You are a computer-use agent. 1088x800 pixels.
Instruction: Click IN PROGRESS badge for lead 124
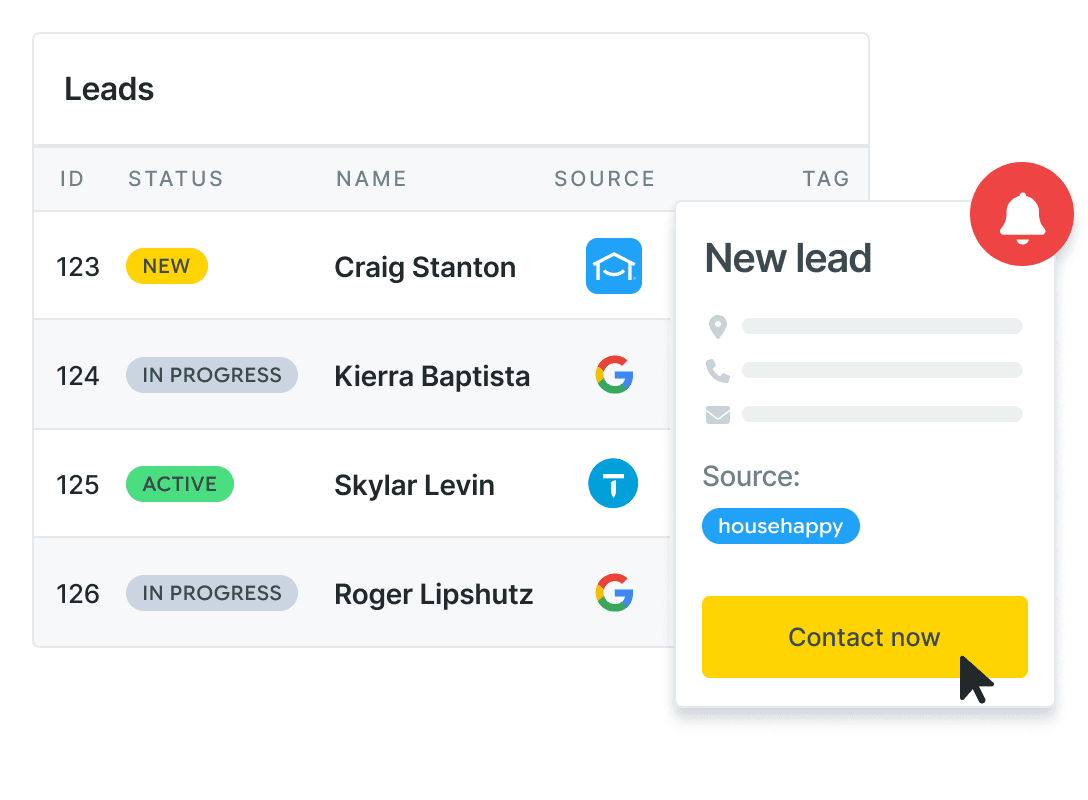tap(212, 375)
